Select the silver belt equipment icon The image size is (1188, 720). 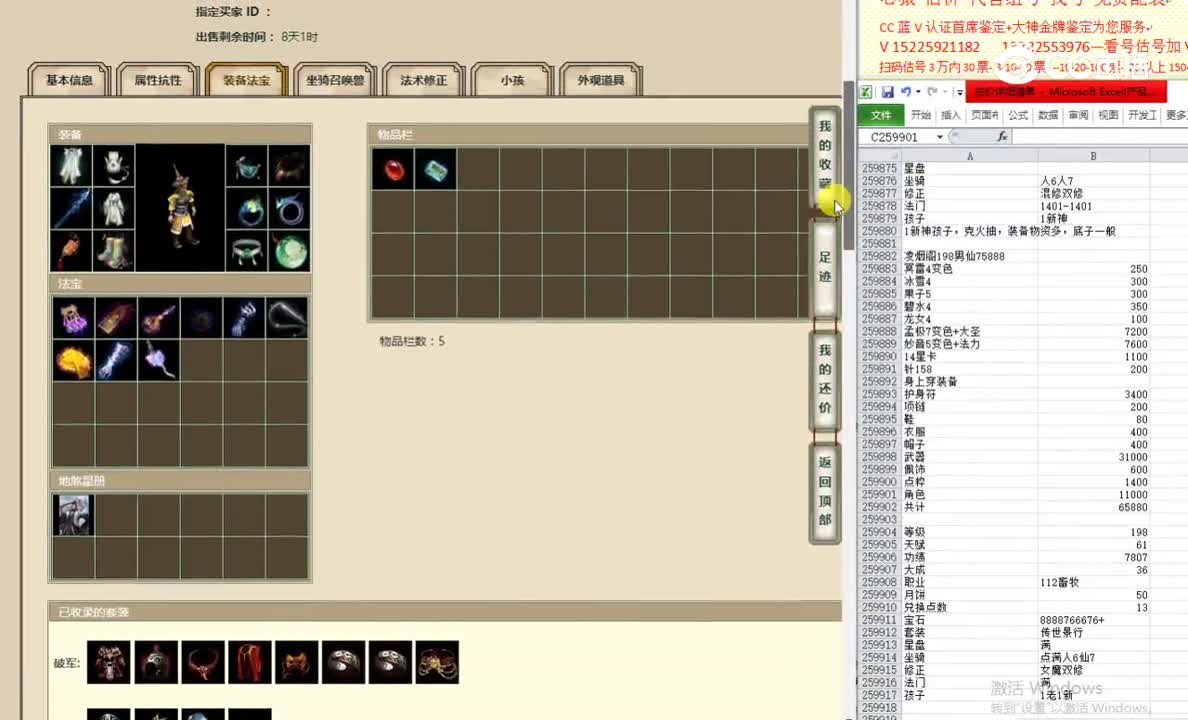click(x=247, y=251)
